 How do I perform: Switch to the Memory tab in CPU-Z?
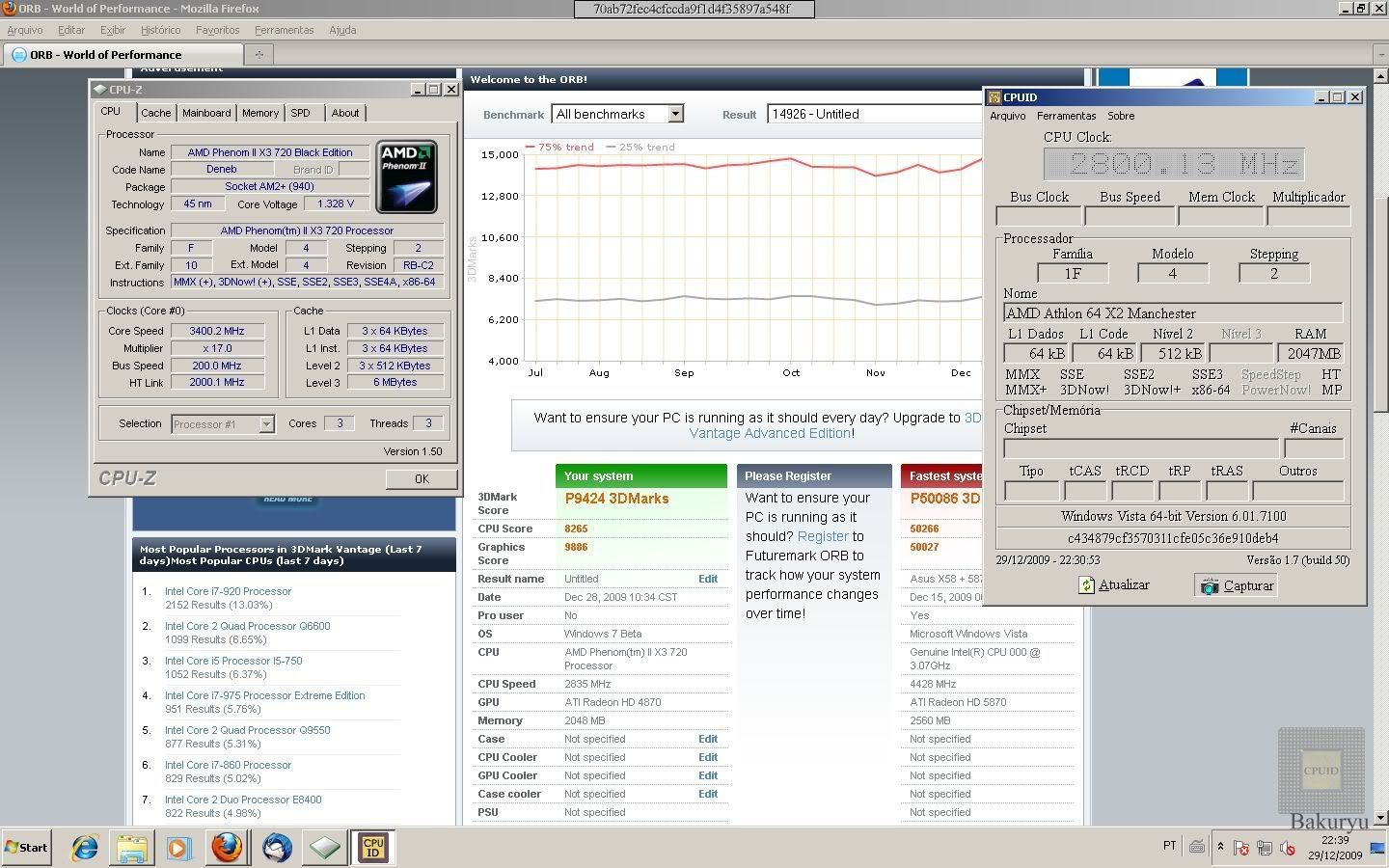click(x=259, y=113)
